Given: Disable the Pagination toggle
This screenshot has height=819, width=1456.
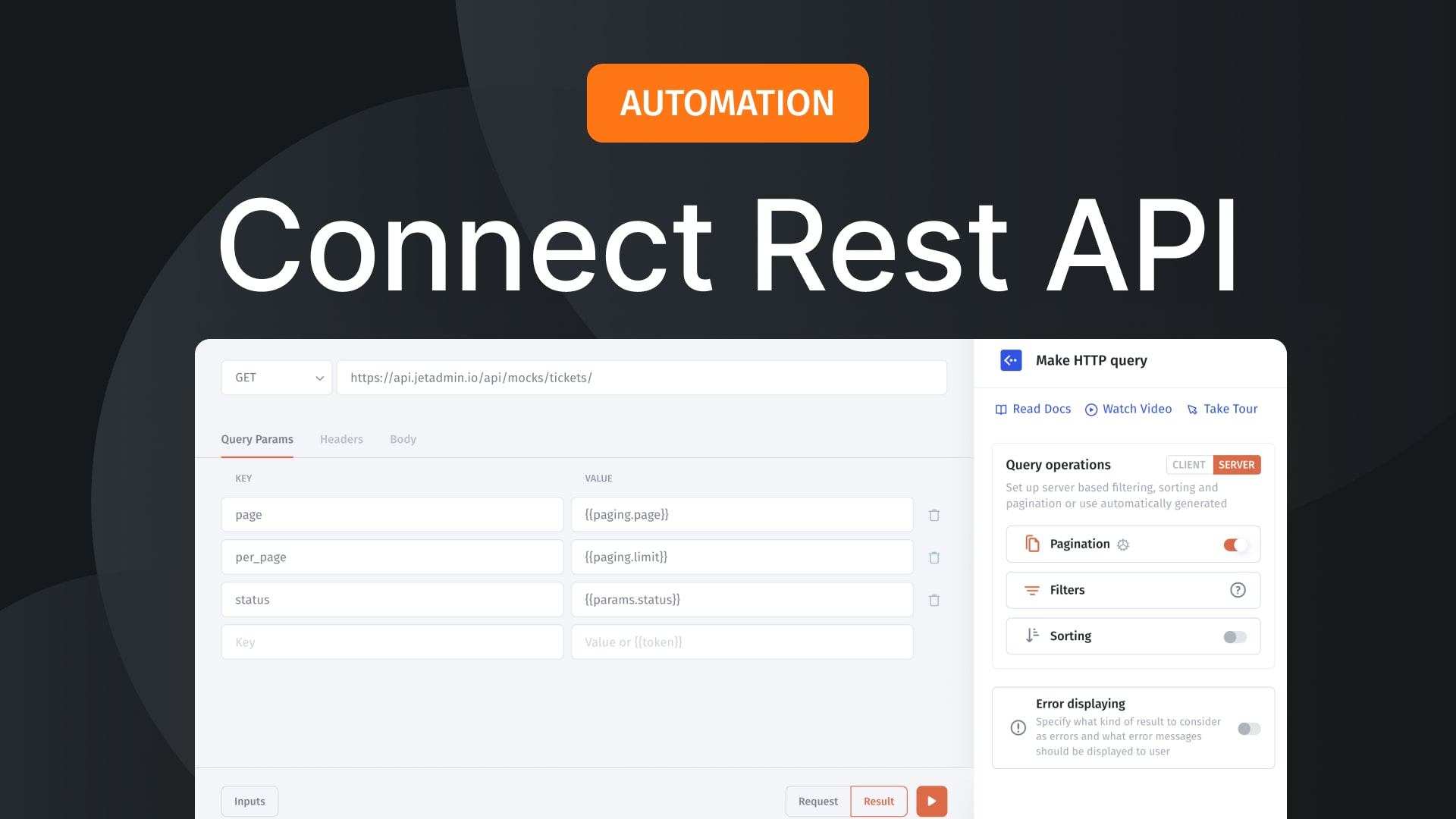Looking at the screenshot, I should click(1234, 544).
